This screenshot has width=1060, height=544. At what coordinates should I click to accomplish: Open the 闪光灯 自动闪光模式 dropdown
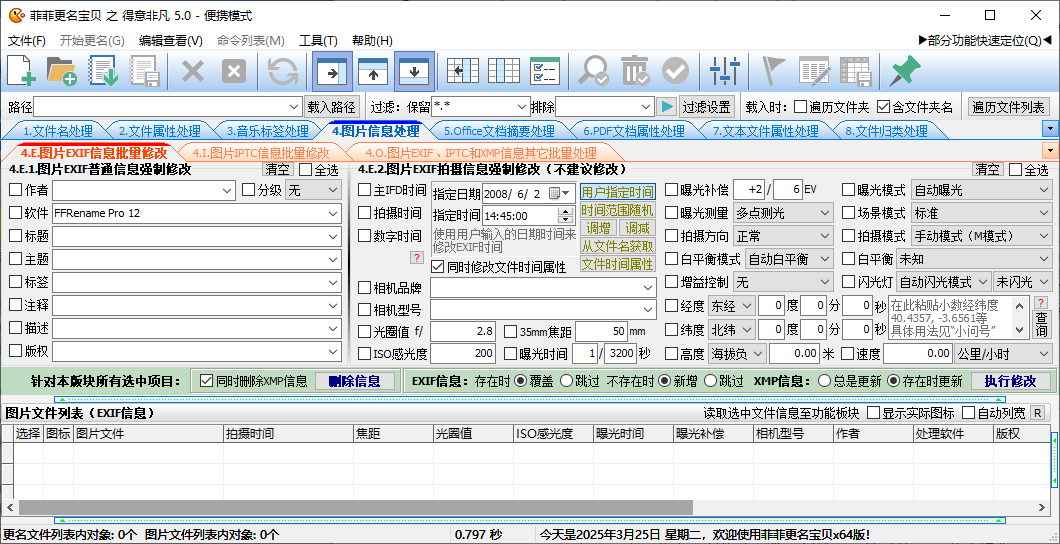point(944,282)
